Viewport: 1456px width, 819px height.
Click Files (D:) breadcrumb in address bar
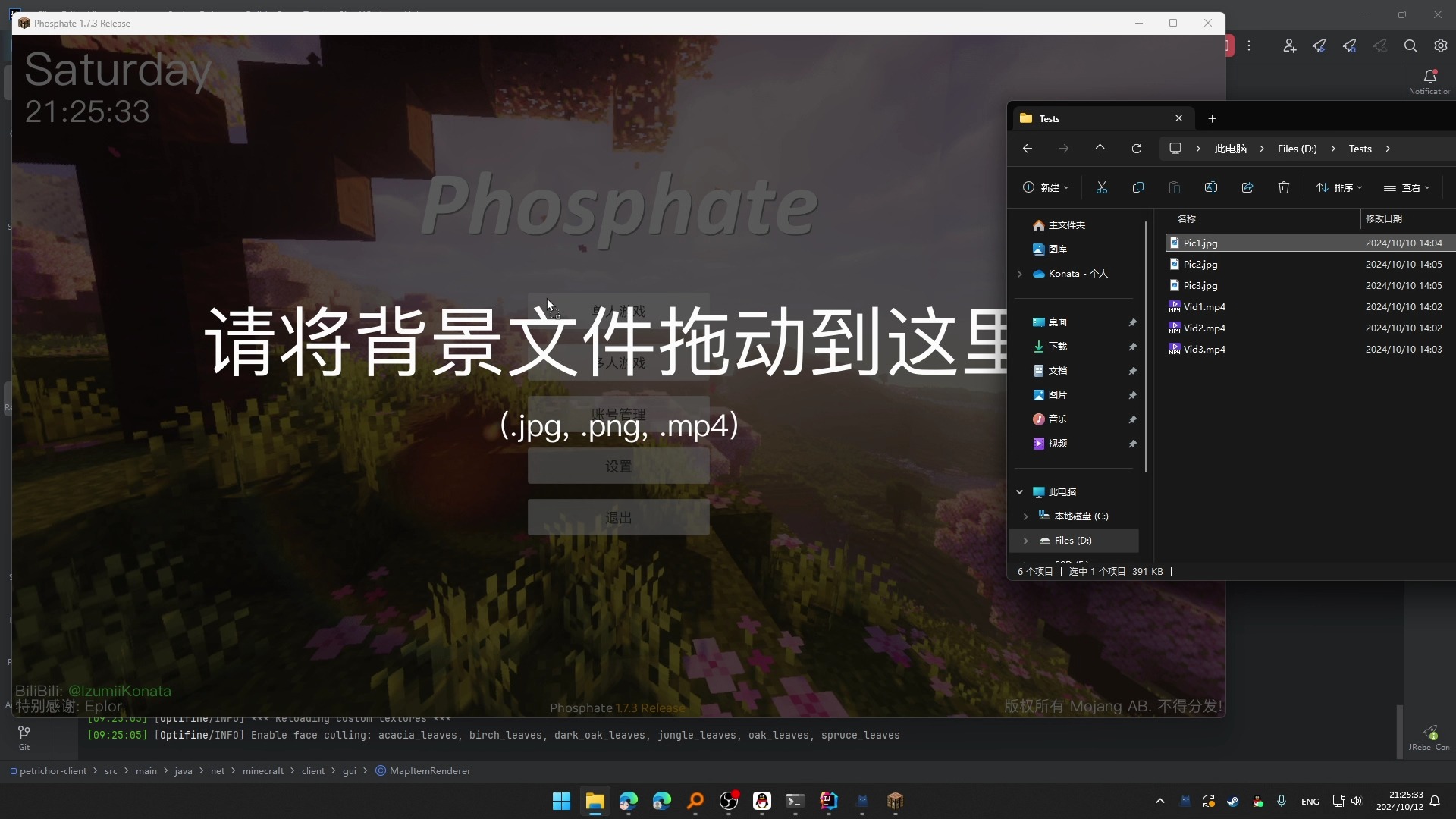point(1297,149)
